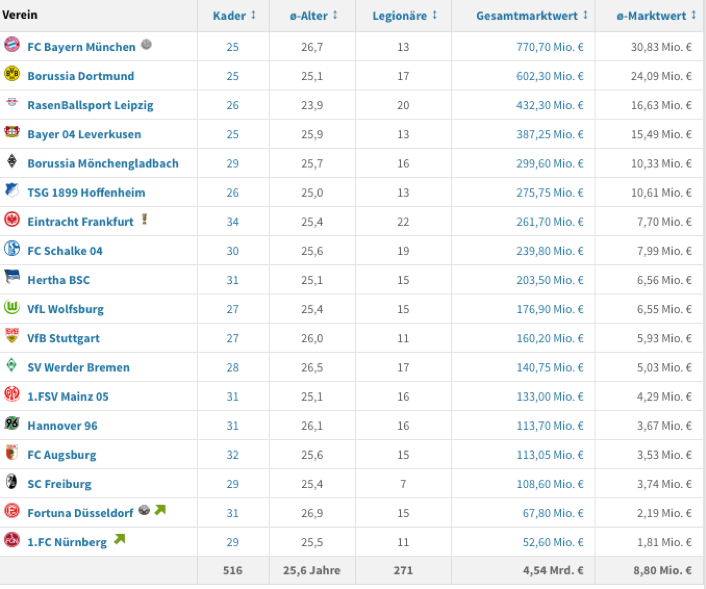Open the Borussia Dortmund club page
Screen dimensions: 706x589
pyautogui.click(x=81, y=76)
